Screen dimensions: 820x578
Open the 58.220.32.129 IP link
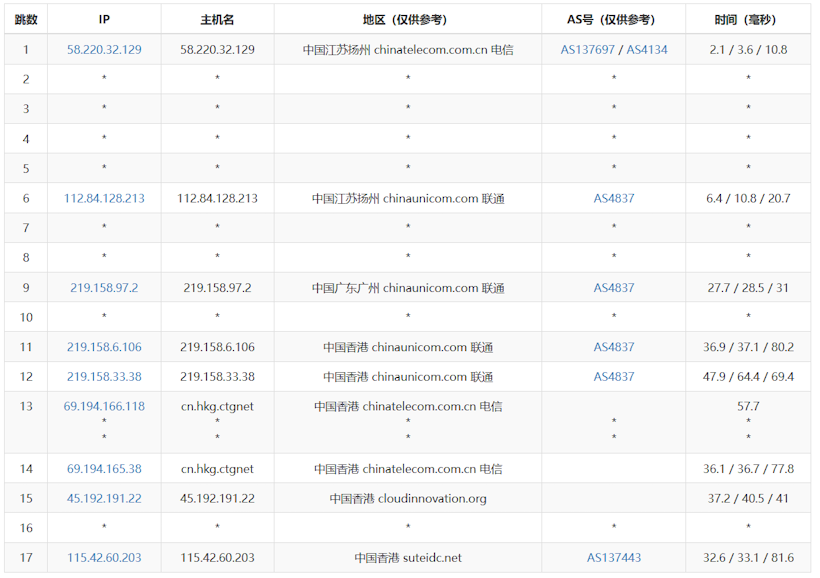click(104, 49)
